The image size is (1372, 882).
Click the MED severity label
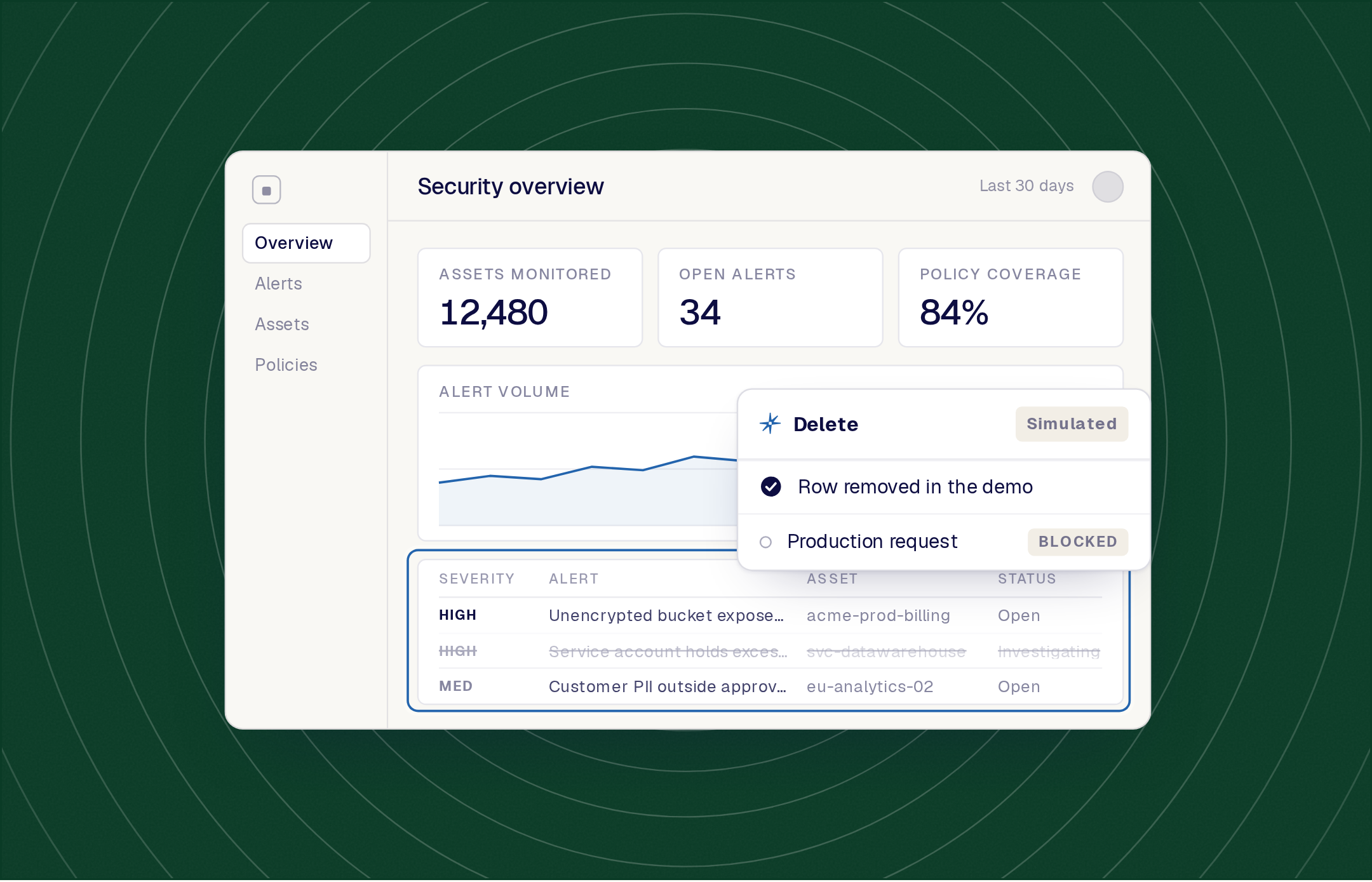coord(455,686)
